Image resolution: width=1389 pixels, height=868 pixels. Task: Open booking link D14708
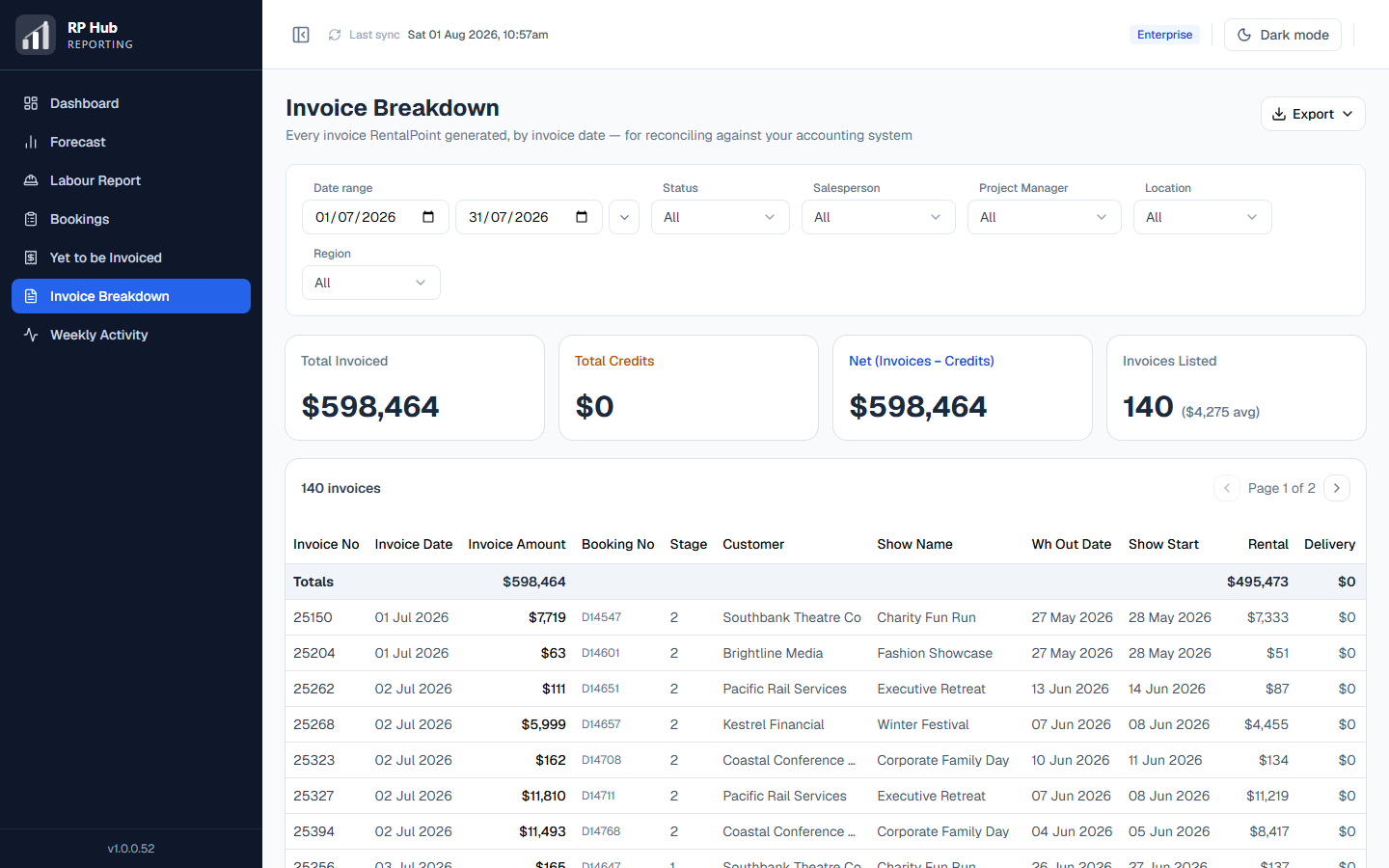coord(602,760)
